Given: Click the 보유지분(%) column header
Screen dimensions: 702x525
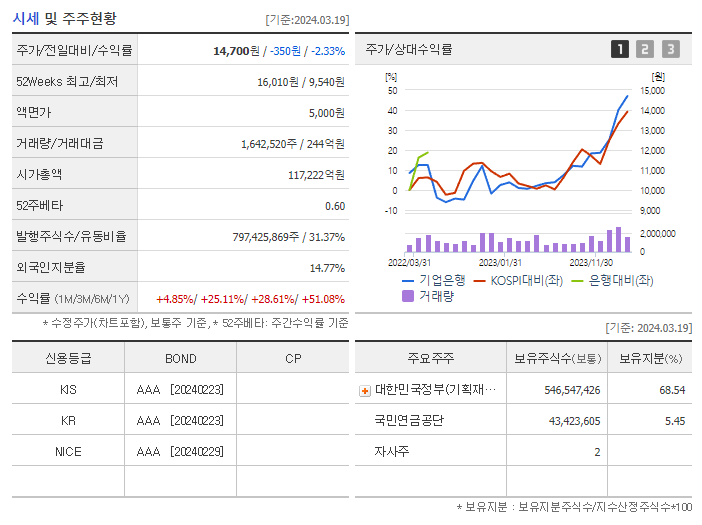Looking at the screenshot, I should coord(651,359).
